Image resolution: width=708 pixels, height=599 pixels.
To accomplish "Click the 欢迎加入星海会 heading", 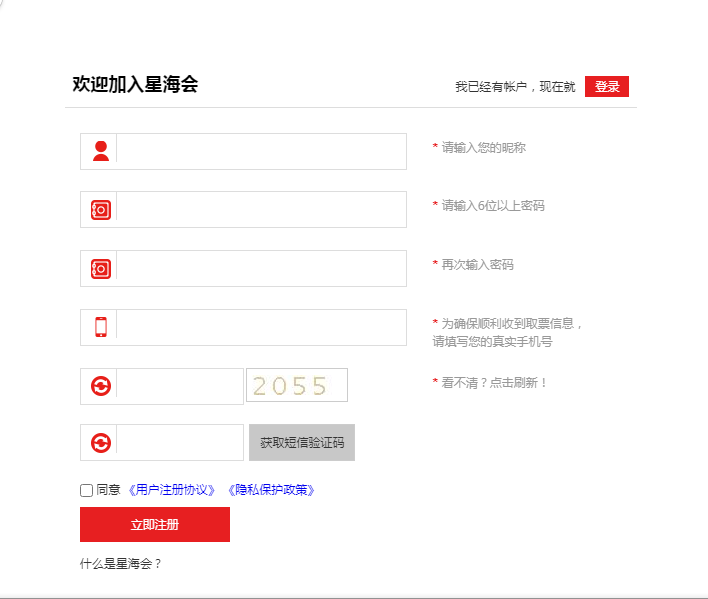I will click(x=135, y=84).
